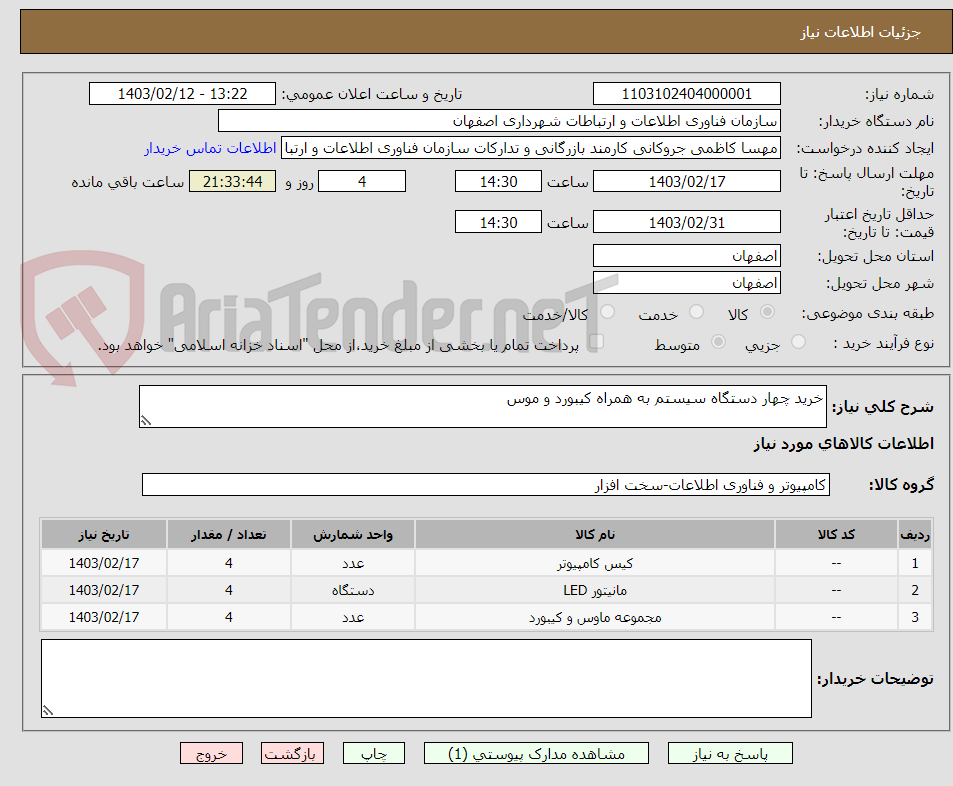This screenshot has height=786, width=953.
Task: Click the شهر محل تحویل field
Action: pos(687,283)
